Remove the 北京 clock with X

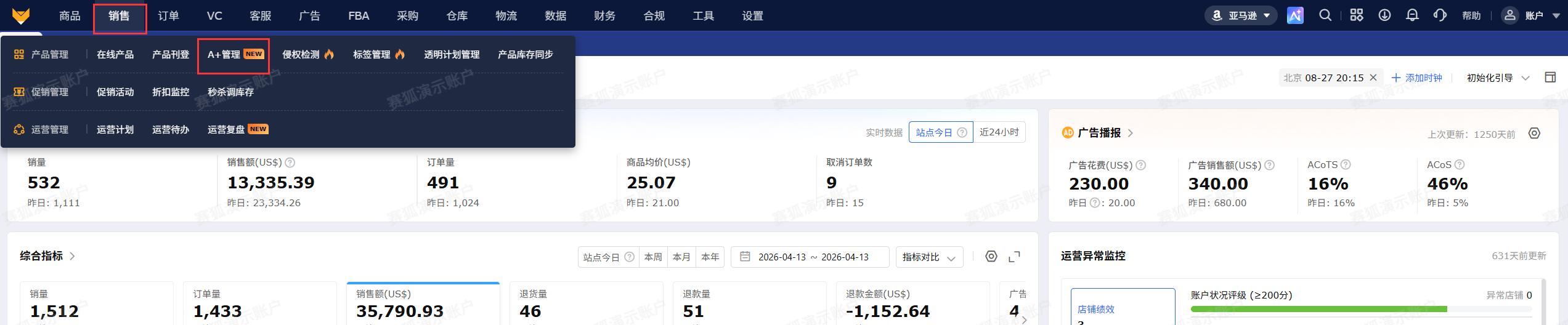click(x=1373, y=78)
